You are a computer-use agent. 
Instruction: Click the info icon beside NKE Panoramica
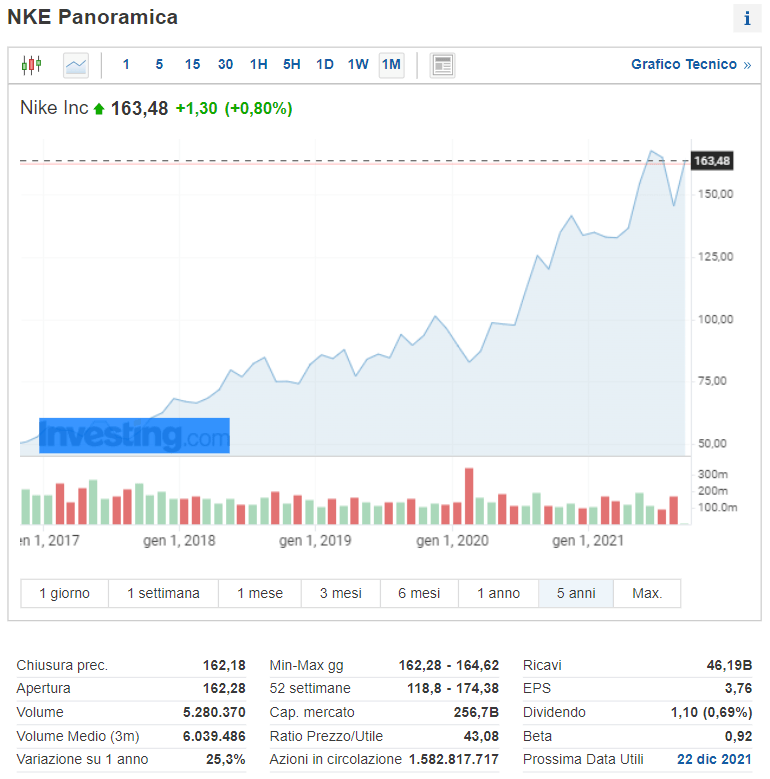(747, 19)
